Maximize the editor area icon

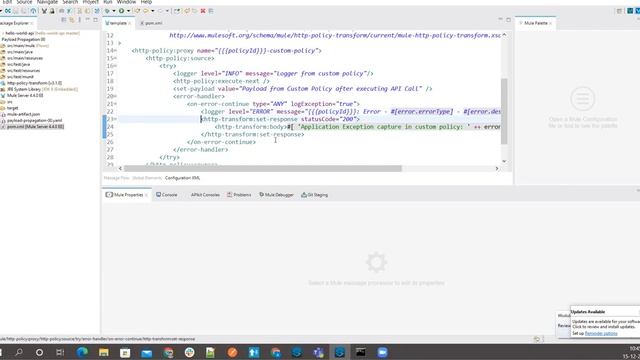pyautogui.click(x=509, y=20)
